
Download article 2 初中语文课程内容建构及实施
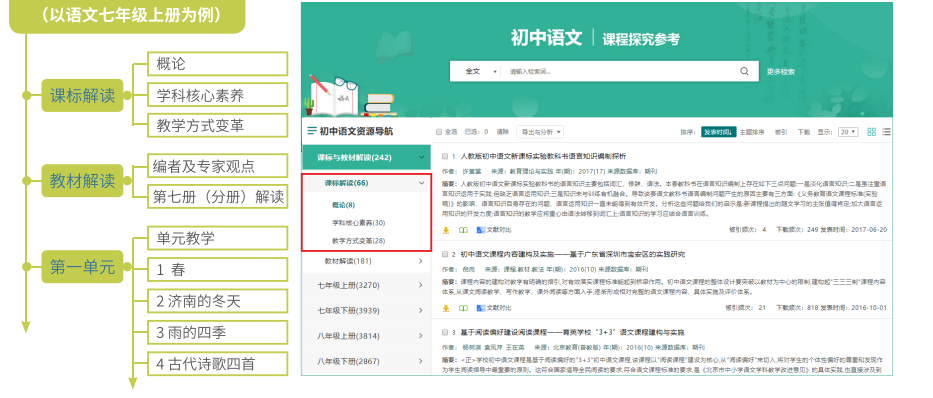[446, 308]
